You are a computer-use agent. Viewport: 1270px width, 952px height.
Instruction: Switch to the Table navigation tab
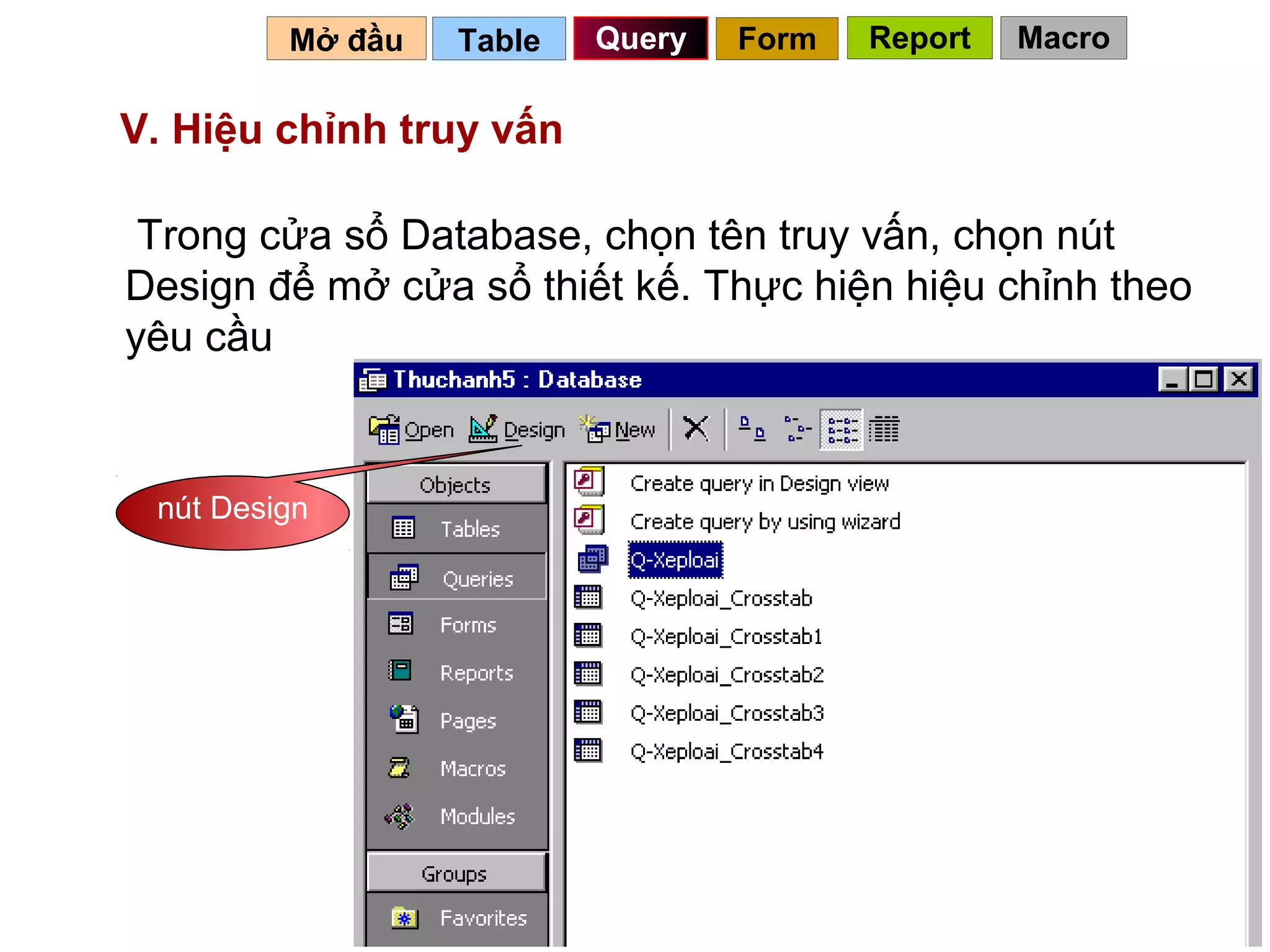point(499,38)
